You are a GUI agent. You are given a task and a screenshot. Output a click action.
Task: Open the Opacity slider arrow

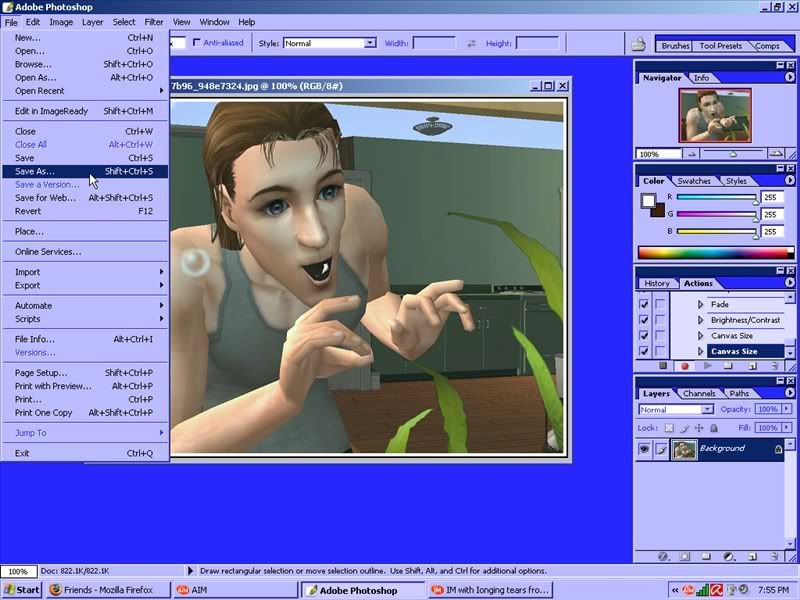pos(786,409)
